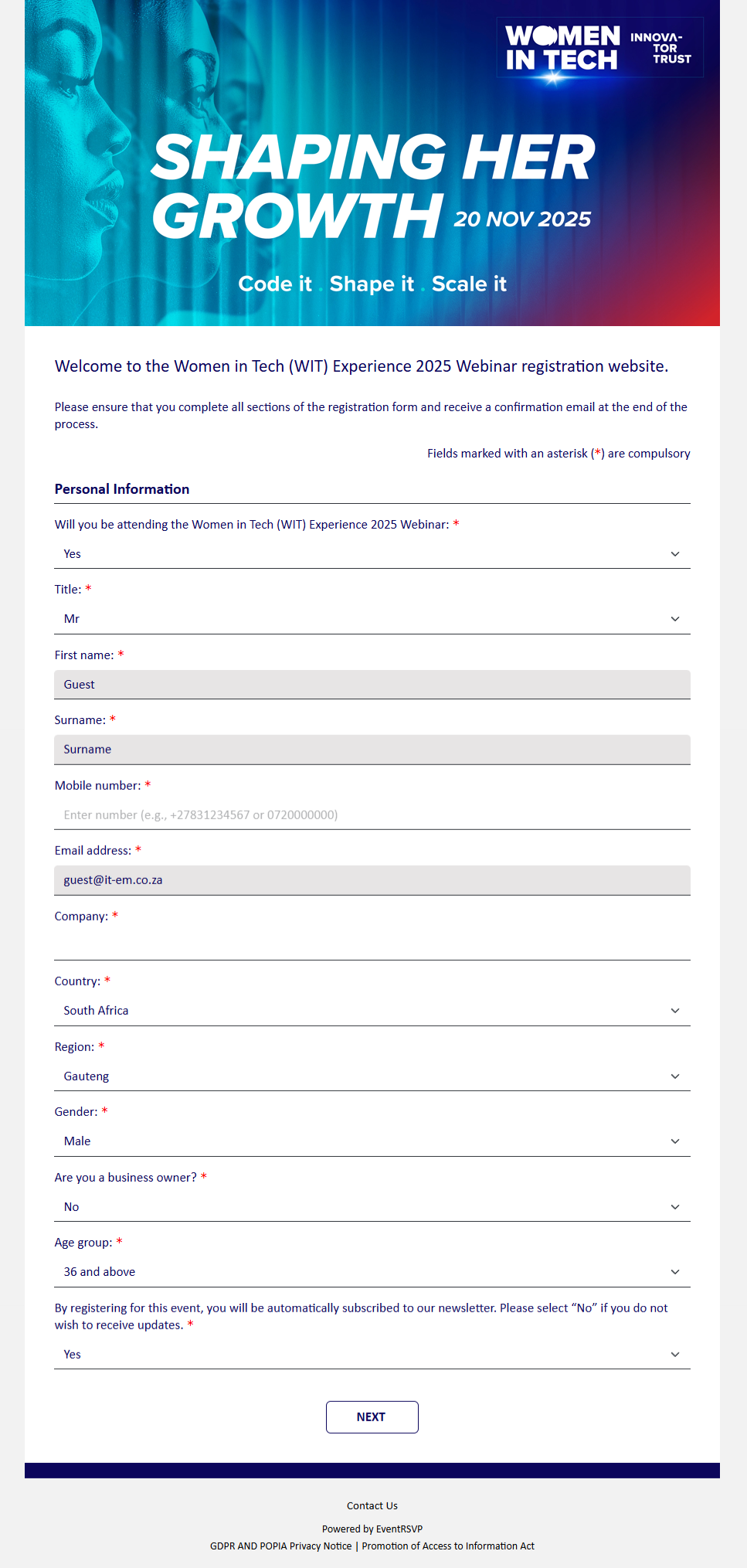Click the Women in Tech logo
This screenshot has width=747, height=1568.
[599, 48]
